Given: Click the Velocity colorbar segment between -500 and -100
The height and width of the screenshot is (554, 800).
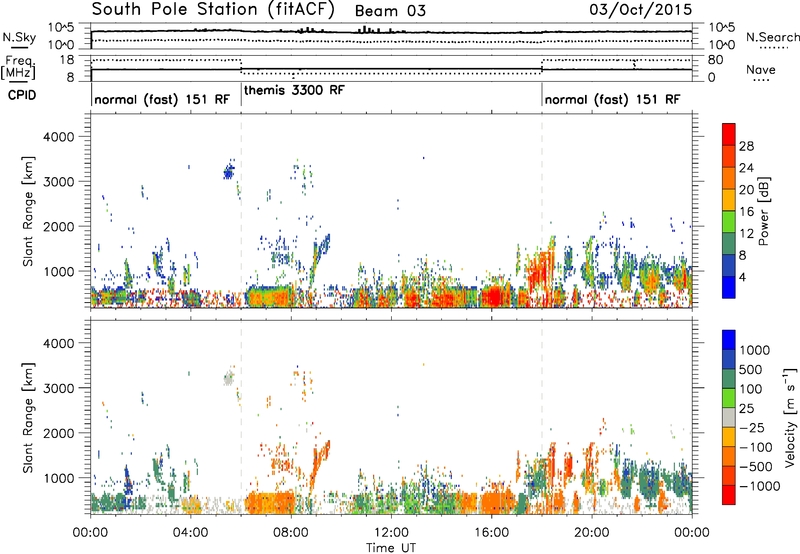Looking at the screenshot, I should (x=729, y=456).
